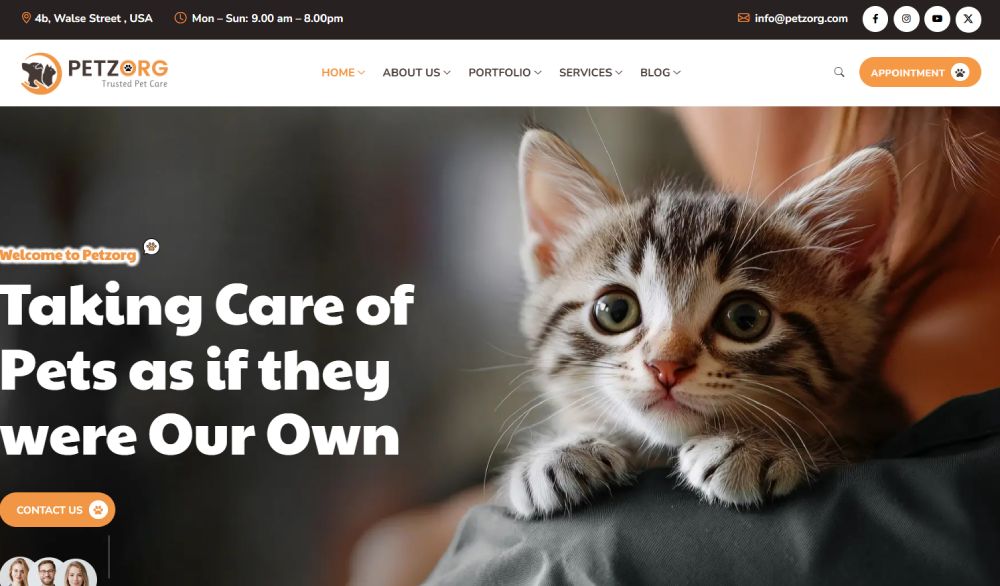Expand the Portfolio dropdown menu
The height and width of the screenshot is (586, 1000).
[504, 73]
